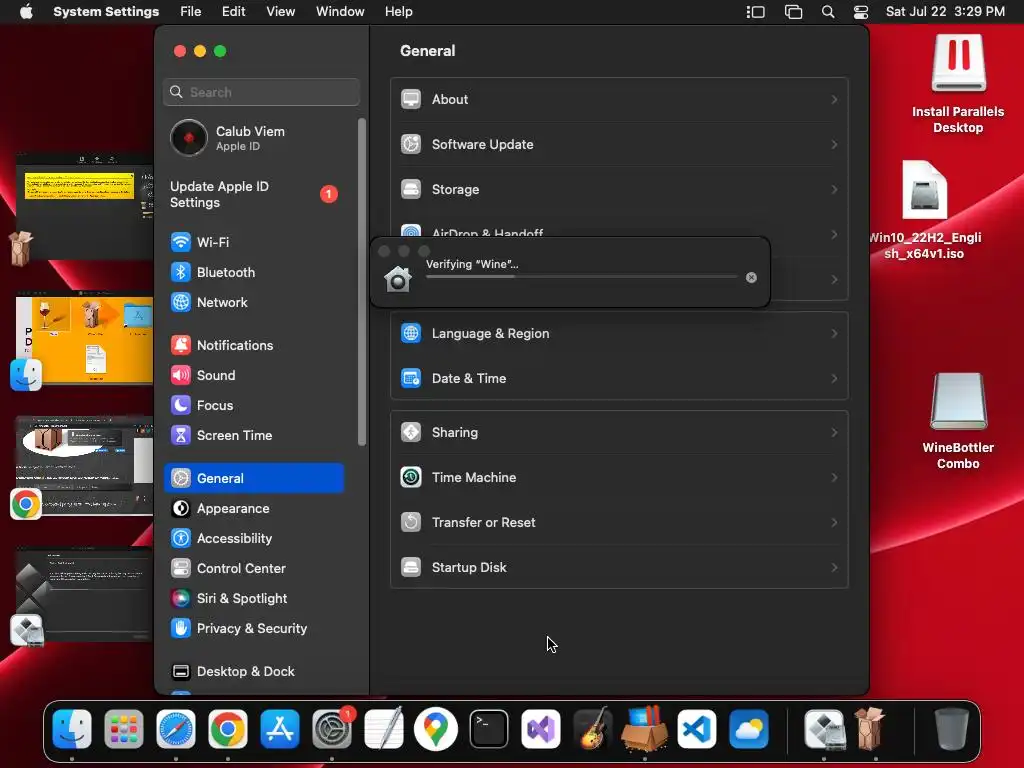Click the Sharing icon in General pane

tap(411, 432)
